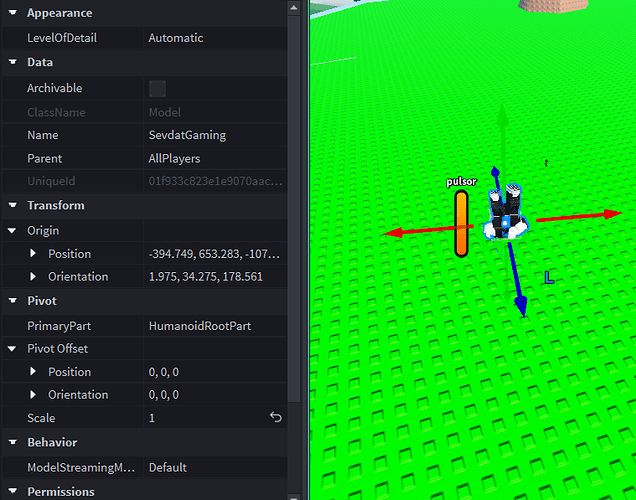Edit the Origin Orientation value
The height and width of the screenshot is (500, 636).
point(215,277)
